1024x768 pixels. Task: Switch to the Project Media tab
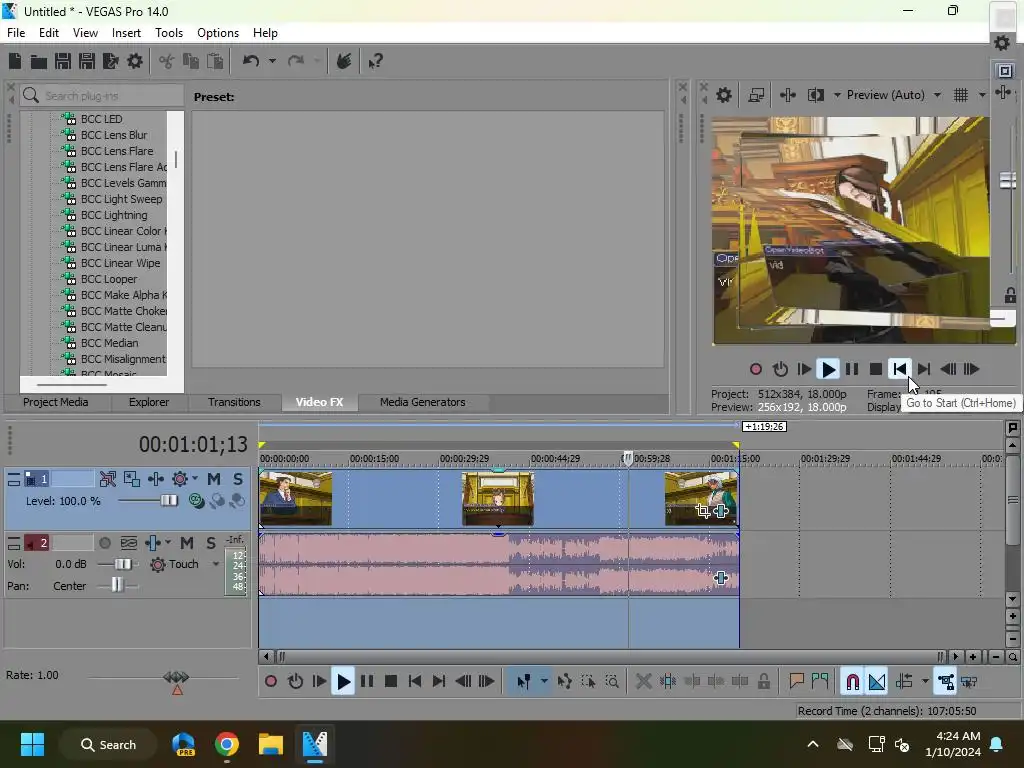click(56, 402)
